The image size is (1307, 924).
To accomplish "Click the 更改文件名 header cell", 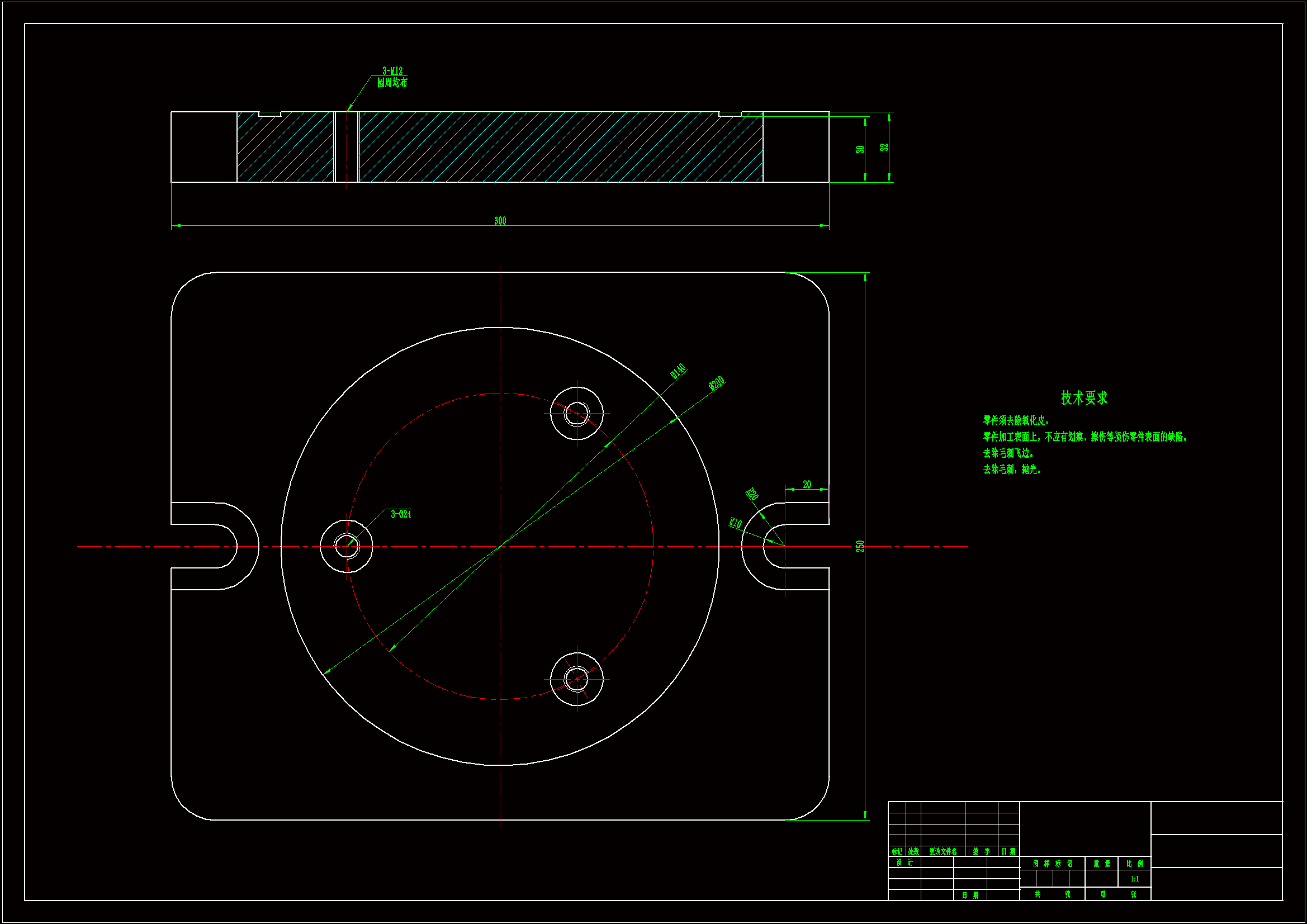I will click(x=943, y=852).
